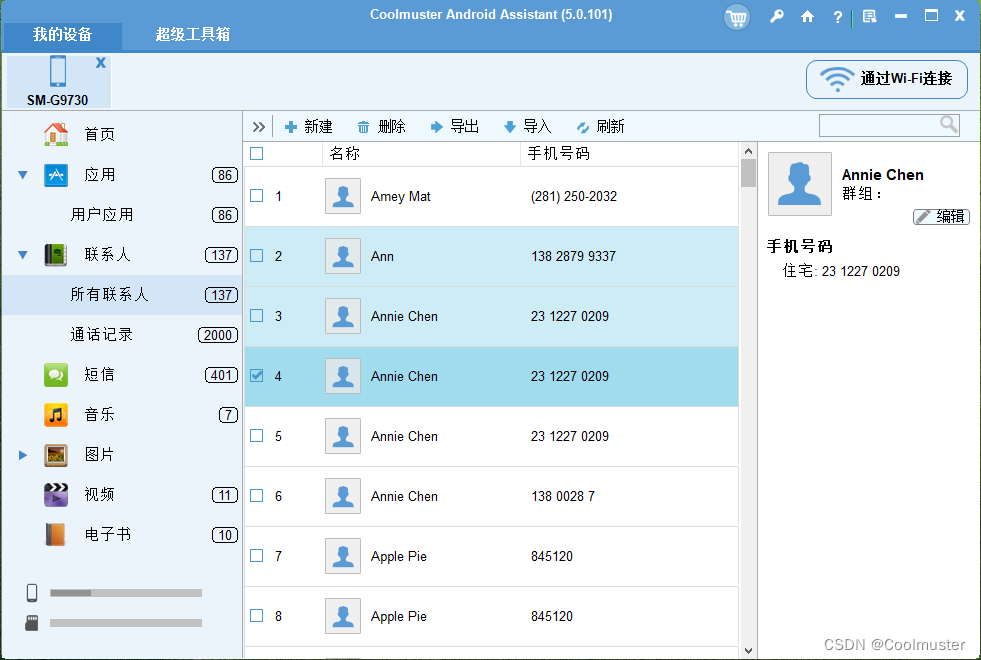Click the SD card storage icon
The height and width of the screenshot is (660, 981).
point(32,622)
